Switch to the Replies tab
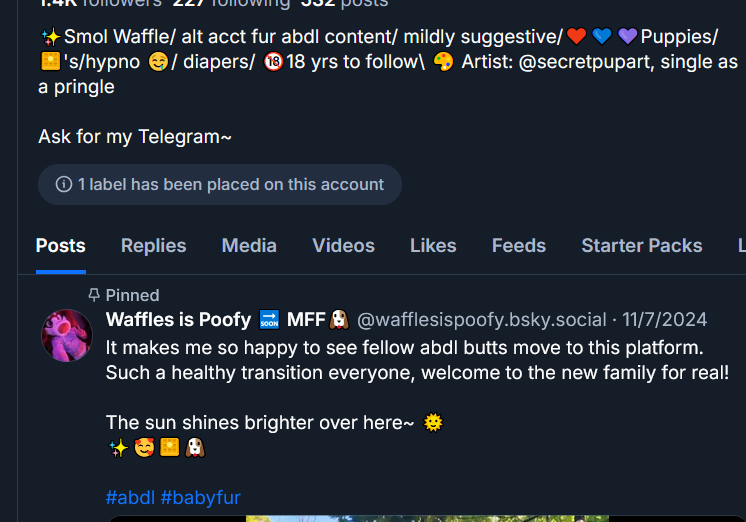 153,246
